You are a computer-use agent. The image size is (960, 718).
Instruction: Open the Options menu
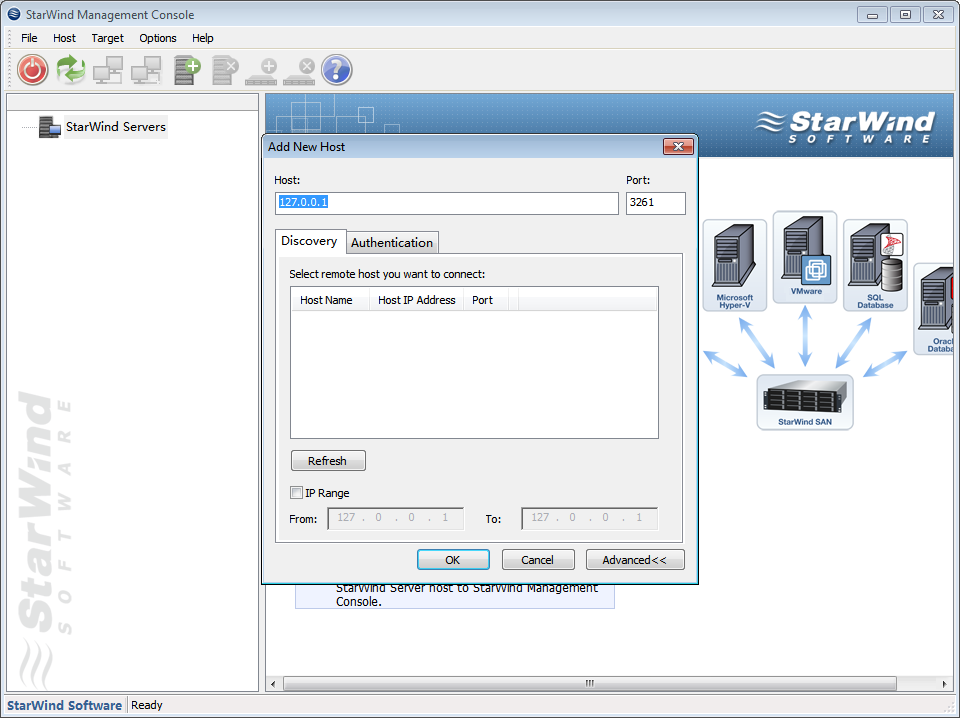pyautogui.click(x=158, y=38)
